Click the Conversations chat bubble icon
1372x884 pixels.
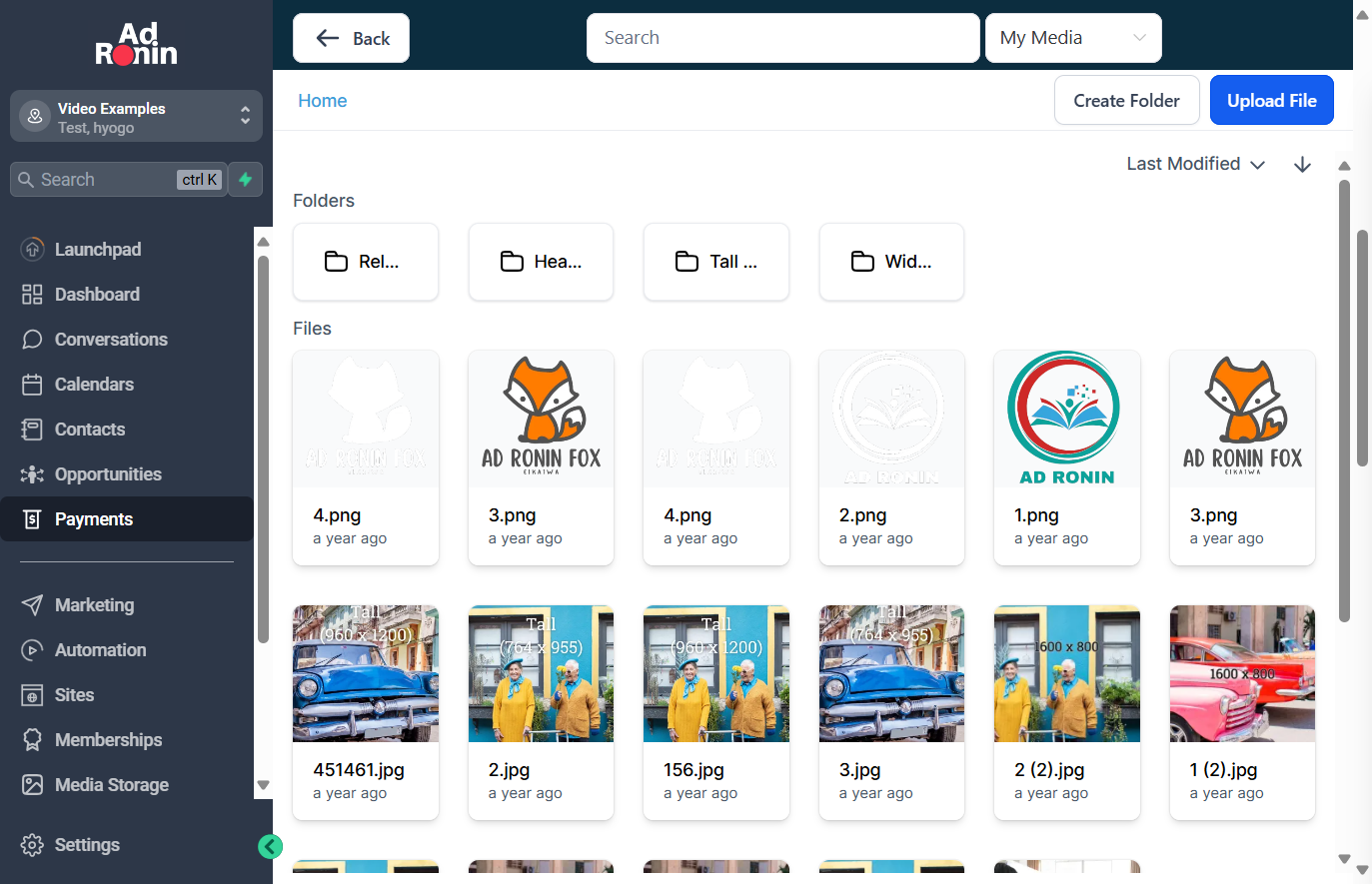[x=32, y=339]
